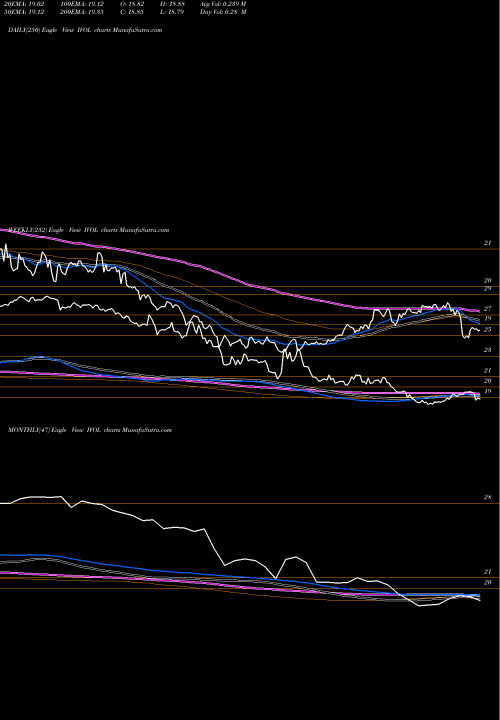Image resolution: width=500 pixels, height=720 pixels.
Task: Click the close price 'C: 18.83'
Action: point(134,12)
